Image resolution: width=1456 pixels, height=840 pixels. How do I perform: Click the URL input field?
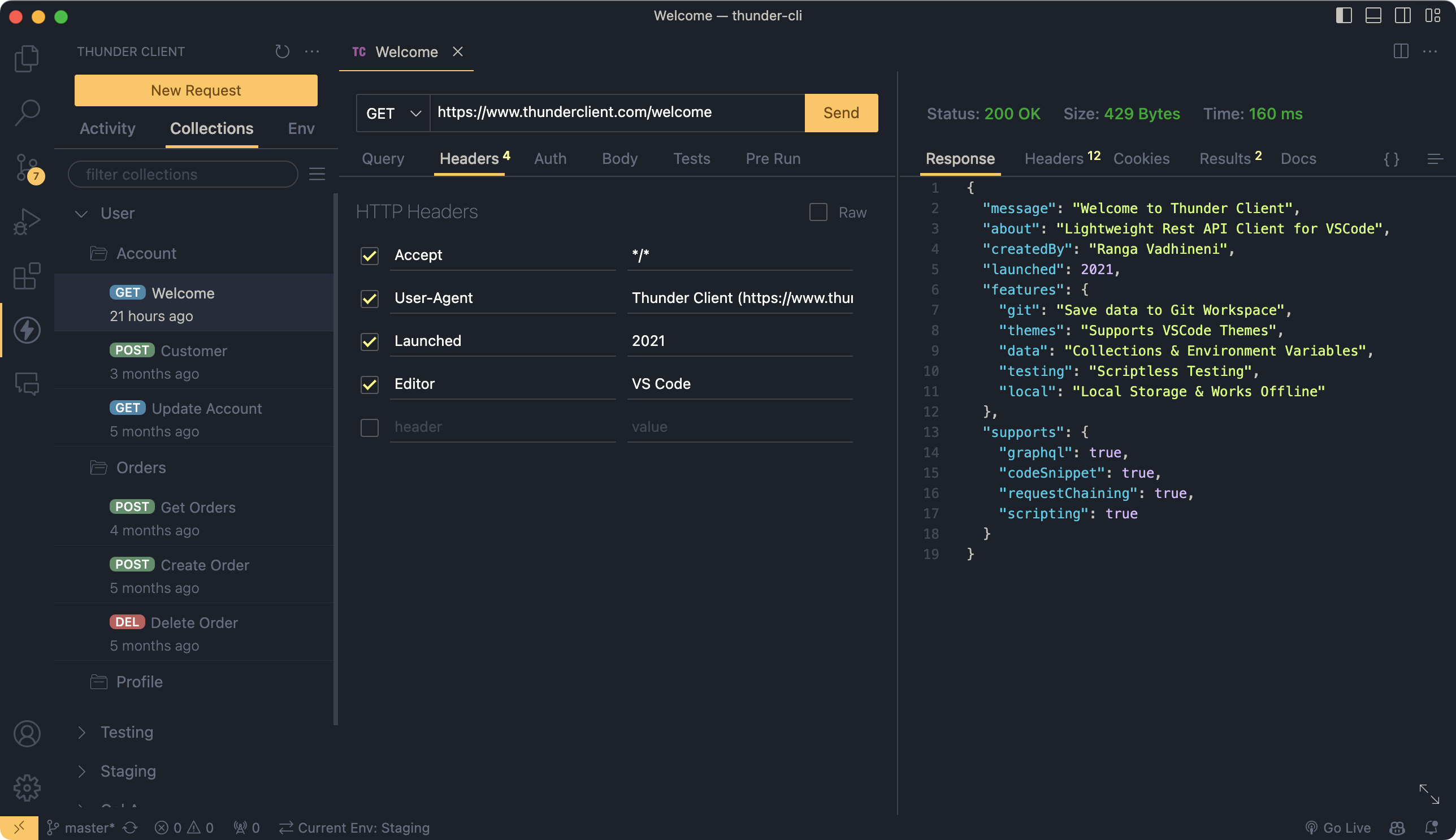617,112
